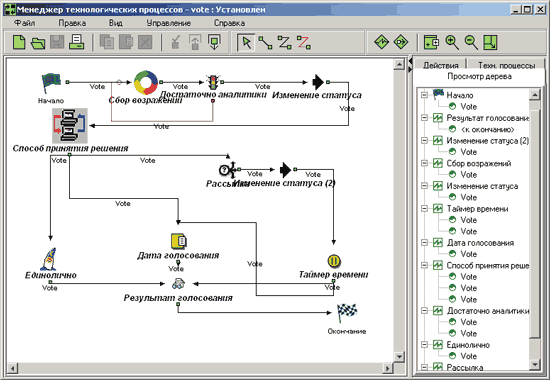
Task: Open a file with the folder icon
Action: click(38, 42)
